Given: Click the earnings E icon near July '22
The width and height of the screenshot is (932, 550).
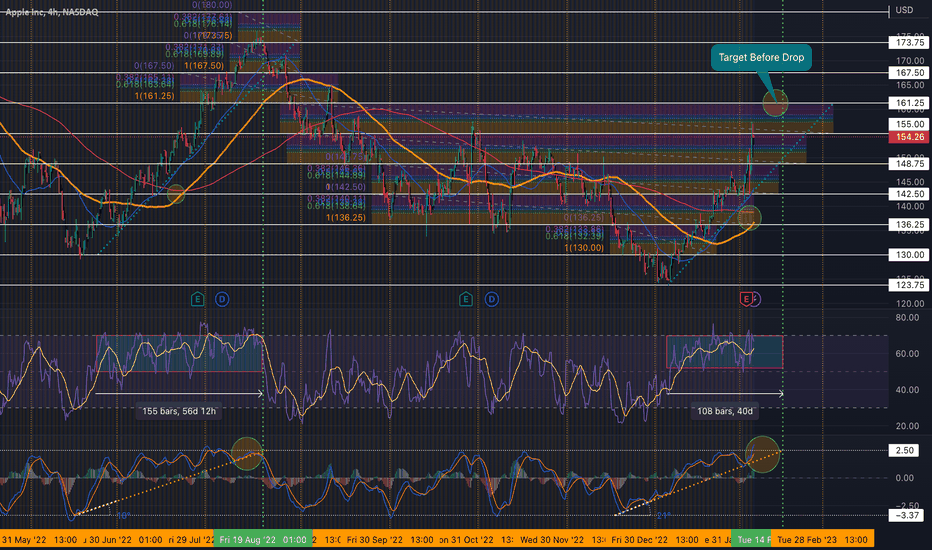Looking at the screenshot, I should coord(197,299).
